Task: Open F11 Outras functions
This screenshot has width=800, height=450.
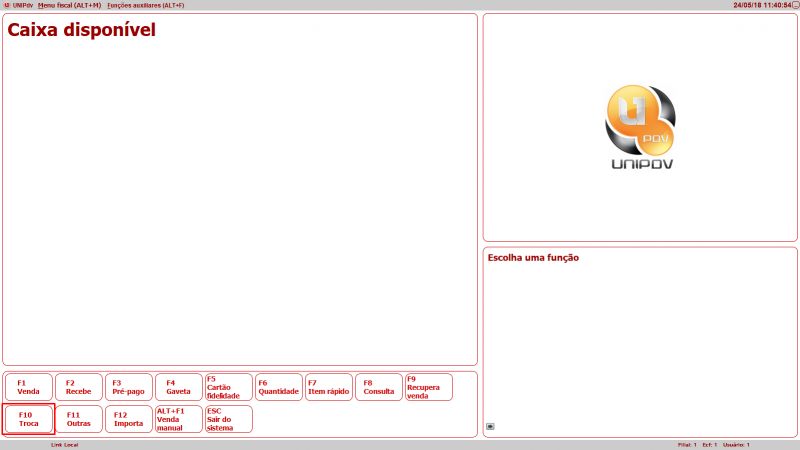Action: [x=79, y=419]
